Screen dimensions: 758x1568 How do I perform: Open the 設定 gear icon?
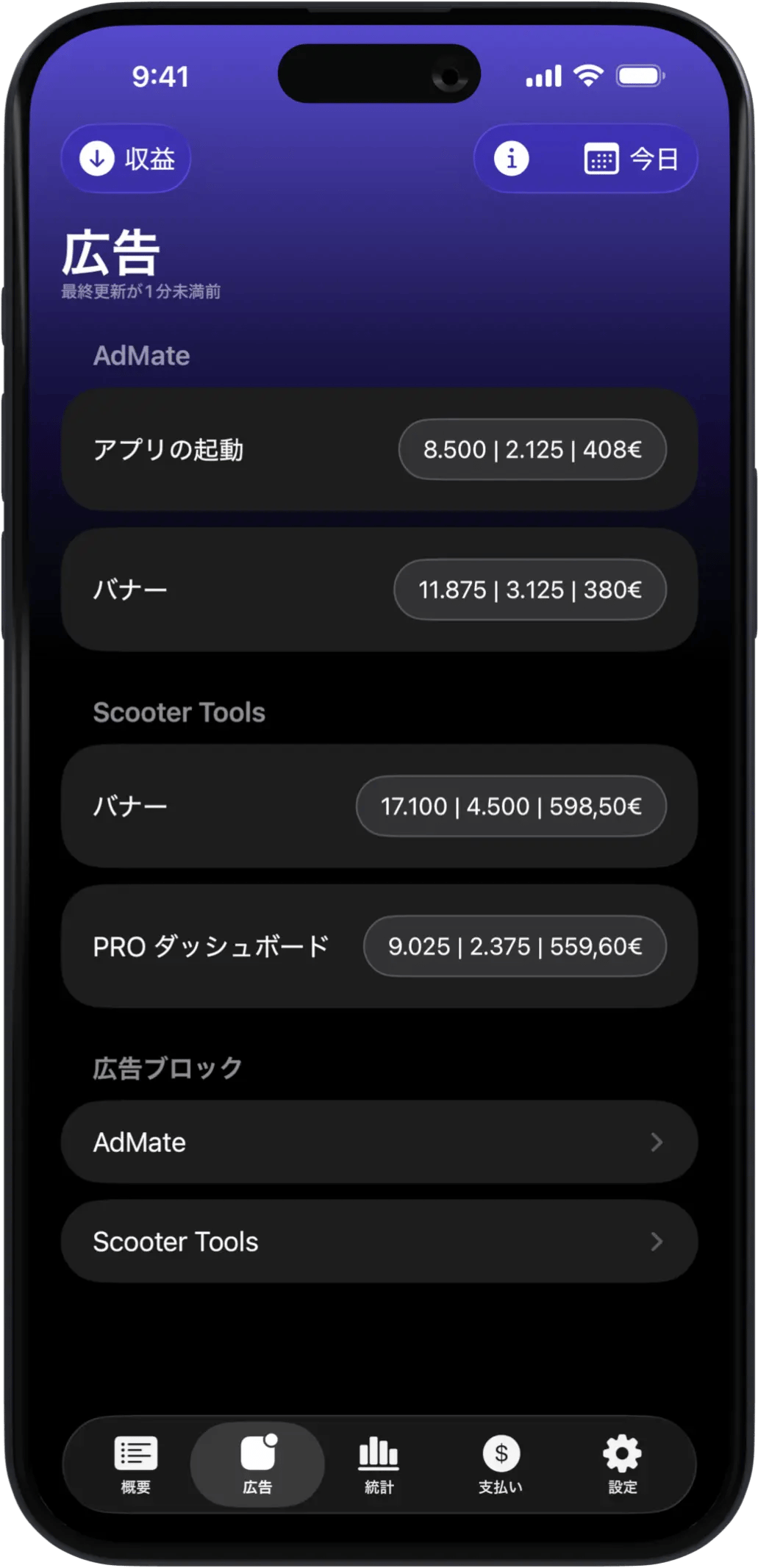[x=622, y=1453]
